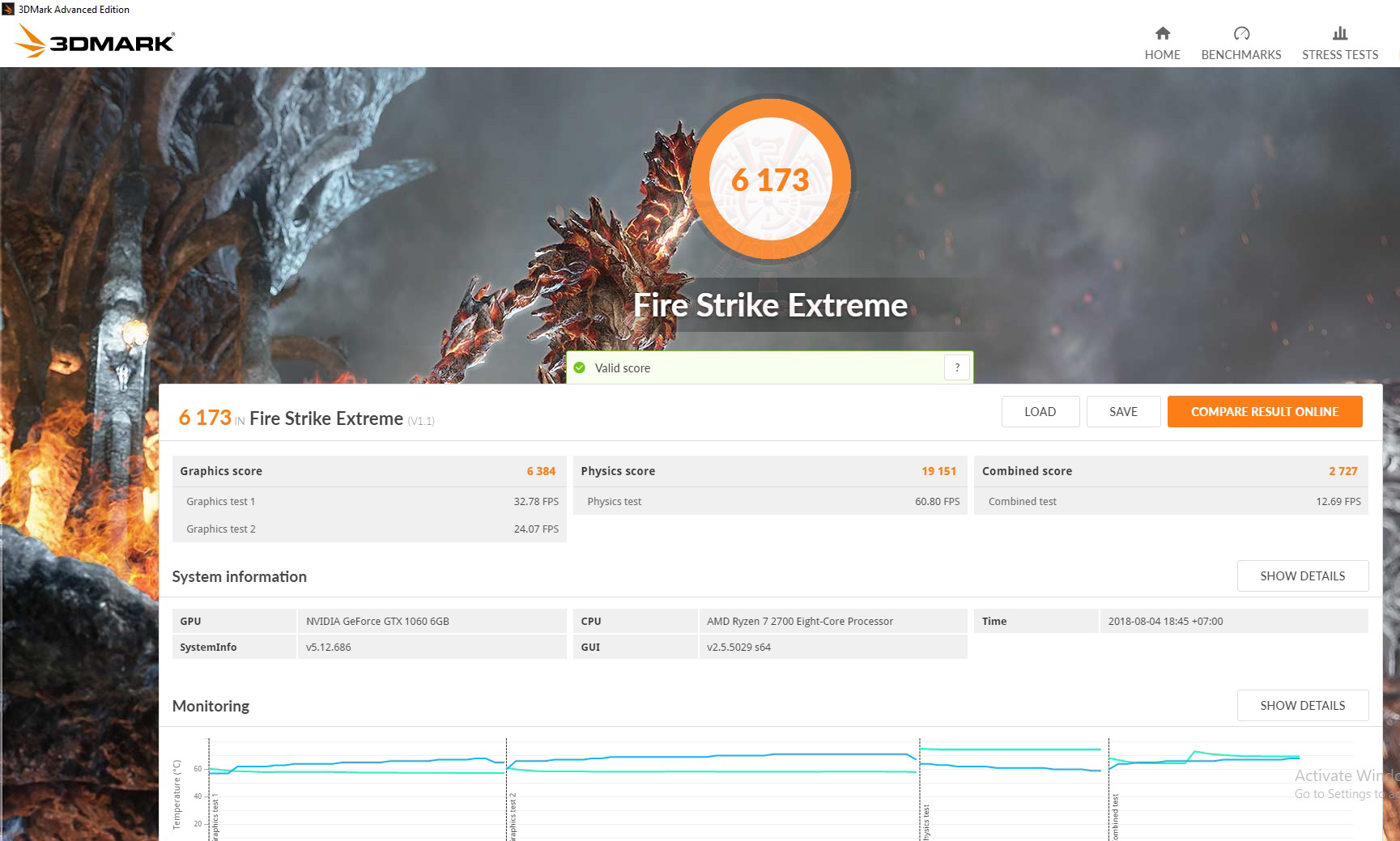Image resolution: width=1400 pixels, height=841 pixels.
Task: Toggle Show Details for Monitoring
Action: tap(1301, 705)
